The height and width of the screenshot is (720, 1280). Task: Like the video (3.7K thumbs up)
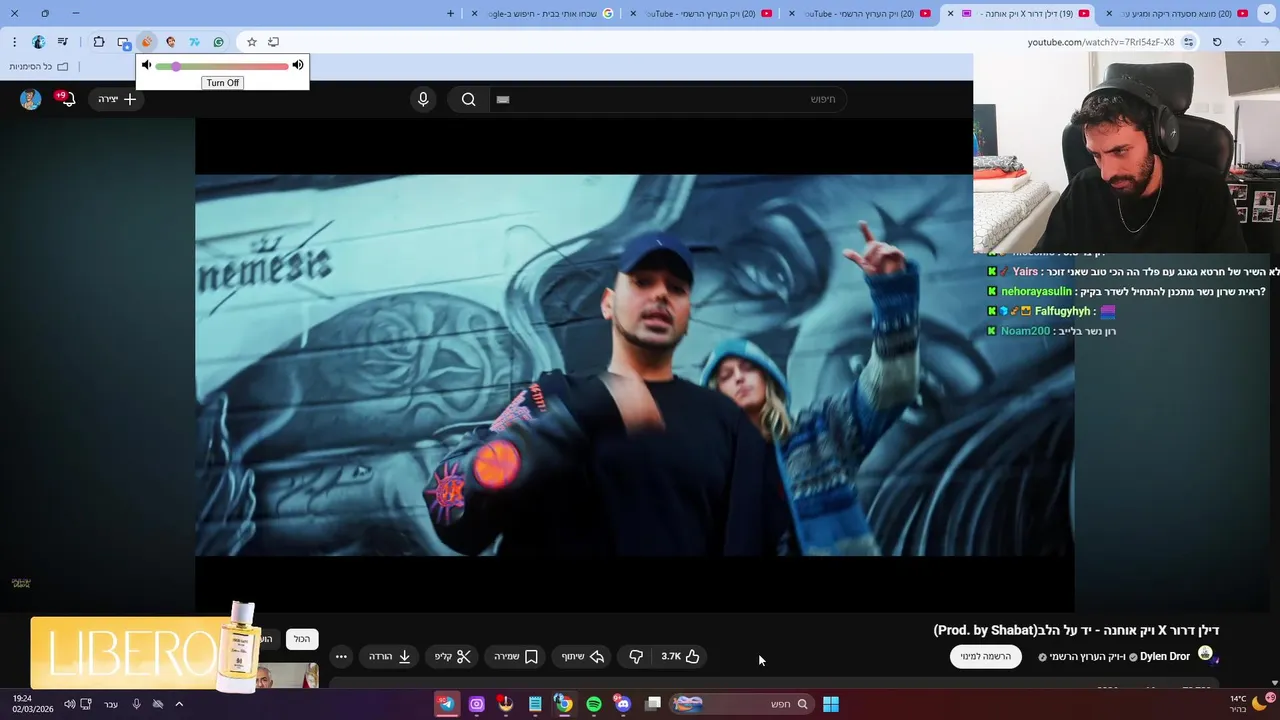click(x=680, y=657)
